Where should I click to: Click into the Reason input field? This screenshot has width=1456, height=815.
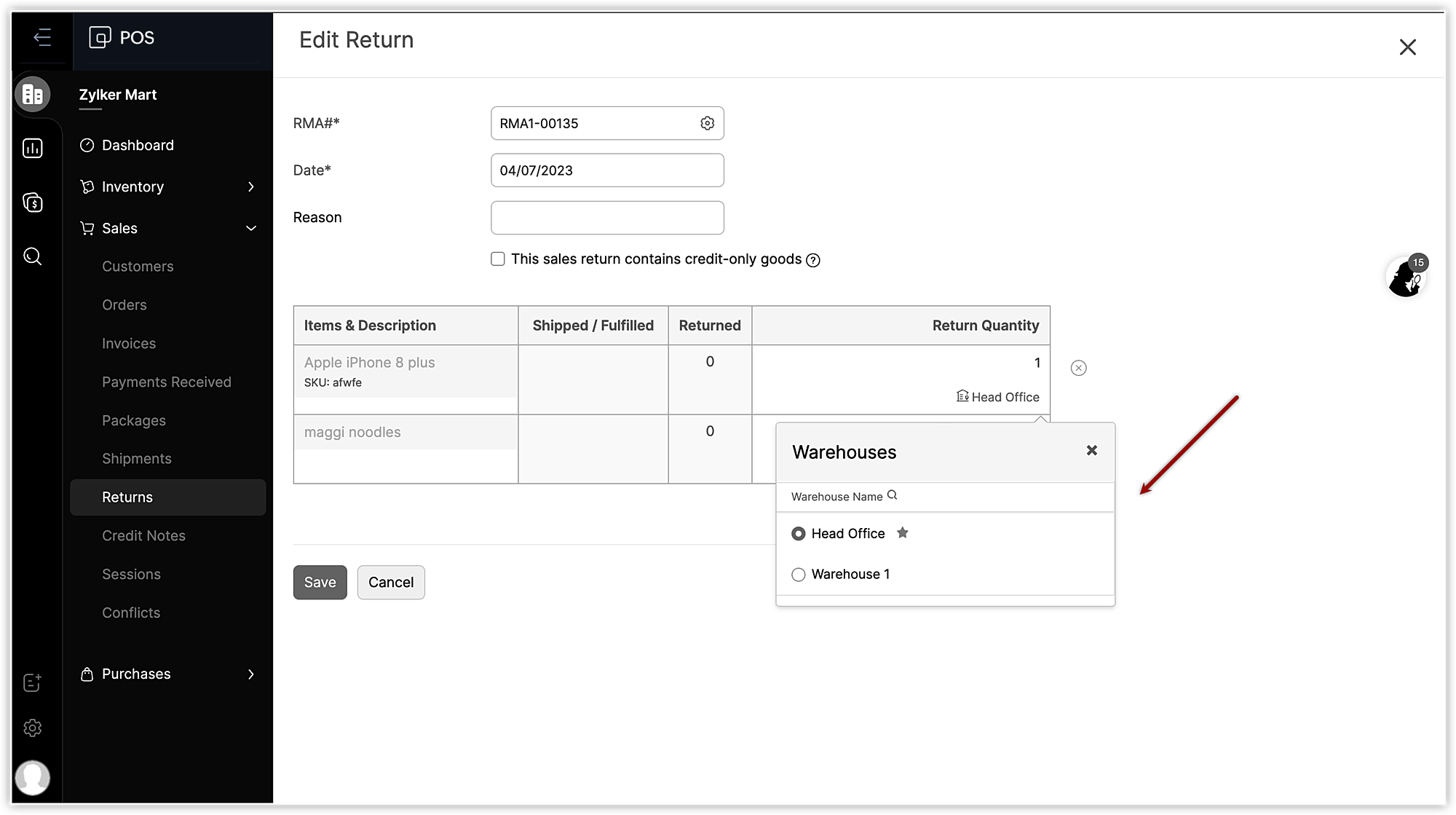point(607,218)
